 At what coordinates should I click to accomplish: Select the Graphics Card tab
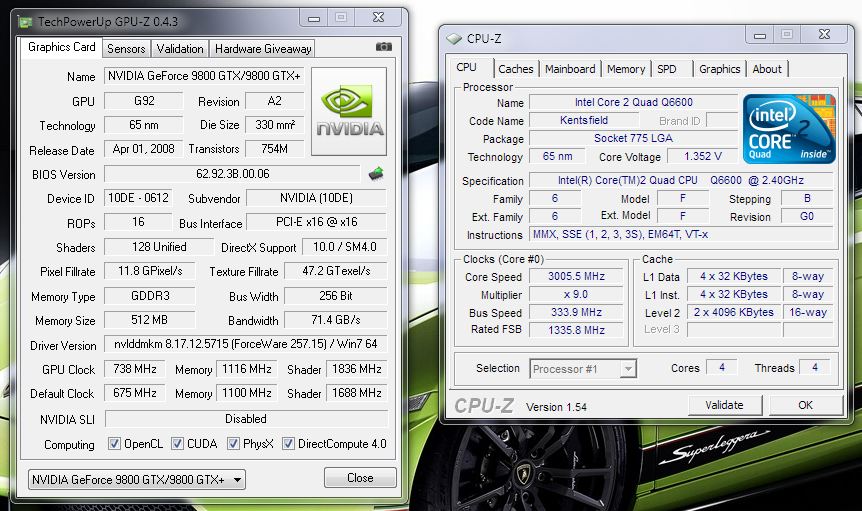[62, 47]
